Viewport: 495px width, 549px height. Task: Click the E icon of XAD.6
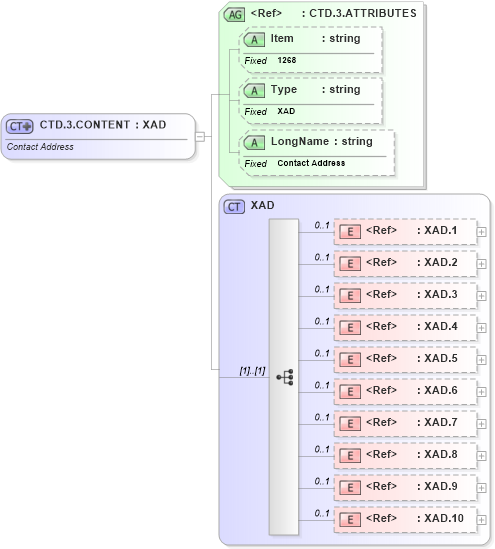(350, 392)
